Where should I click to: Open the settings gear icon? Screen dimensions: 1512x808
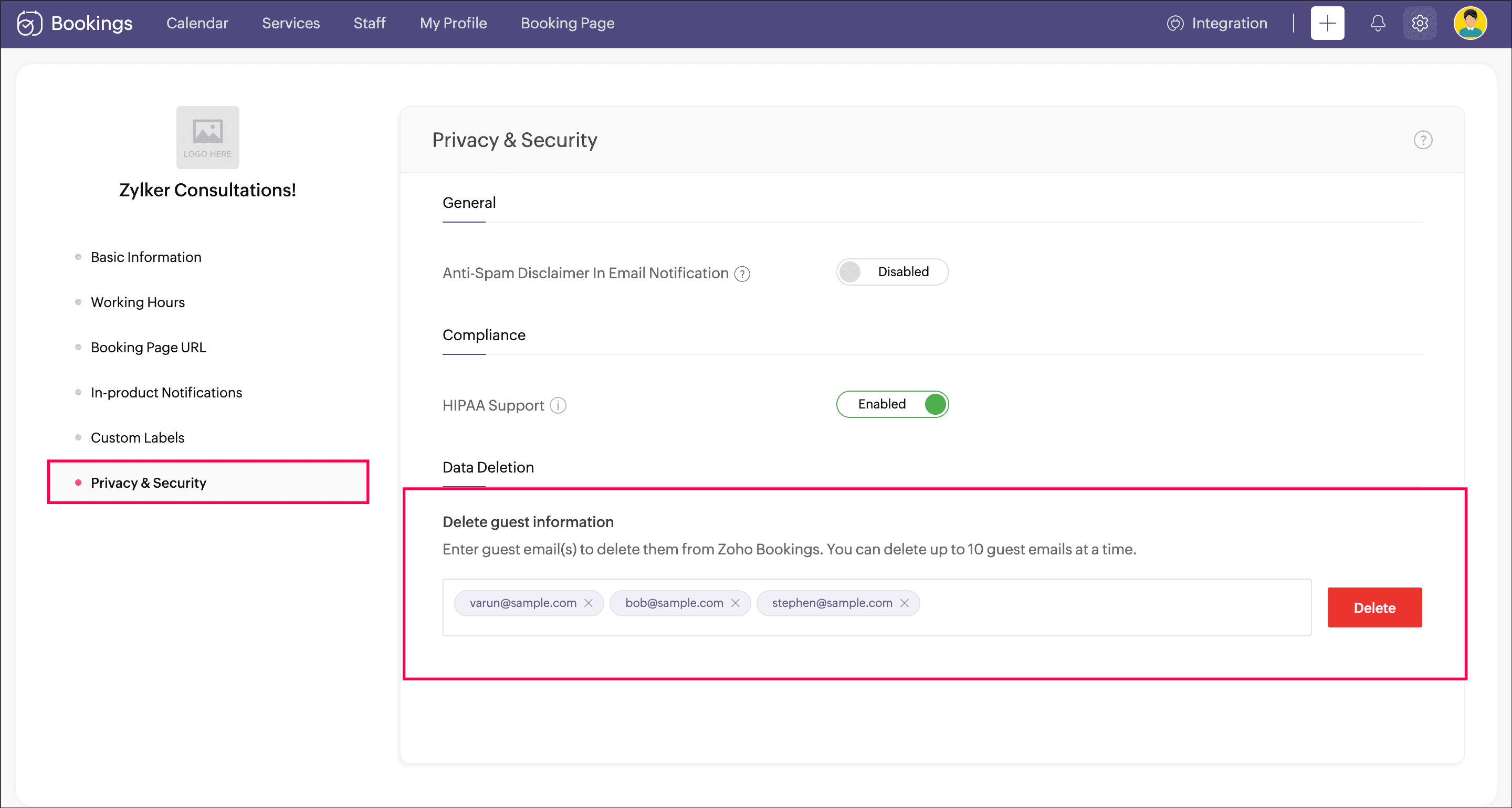(1419, 24)
